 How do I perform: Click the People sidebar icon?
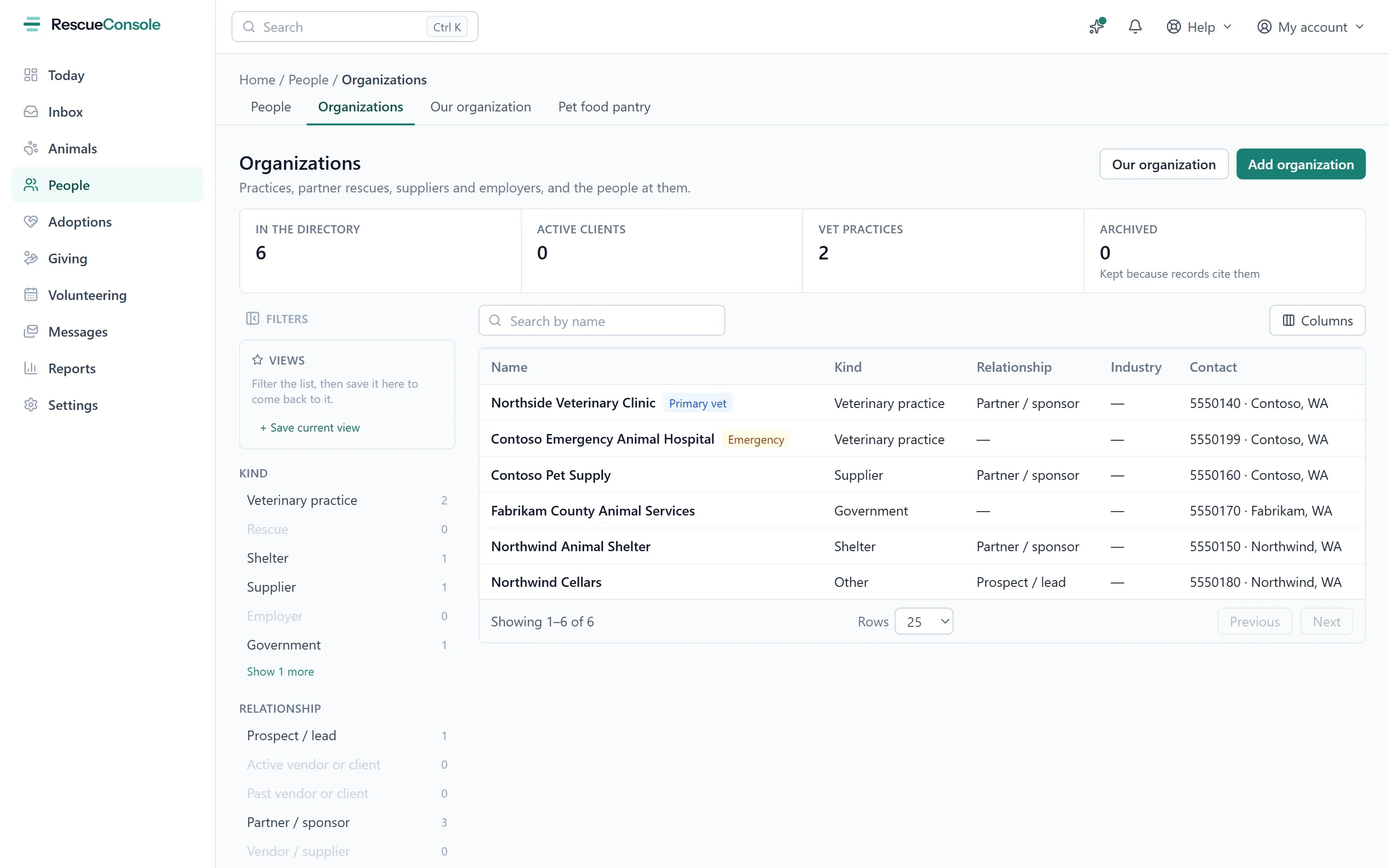31,185
